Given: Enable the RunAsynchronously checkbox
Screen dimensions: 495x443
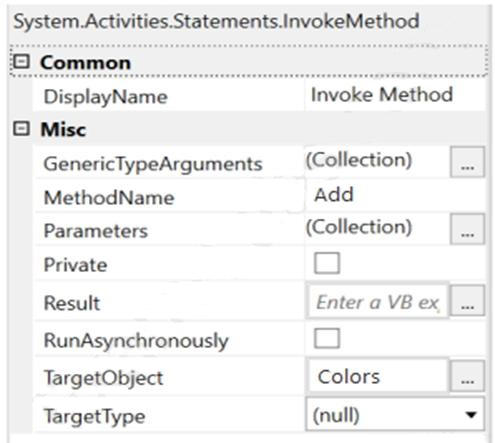Looking at the screenshot, I should [x=327, y=338].
